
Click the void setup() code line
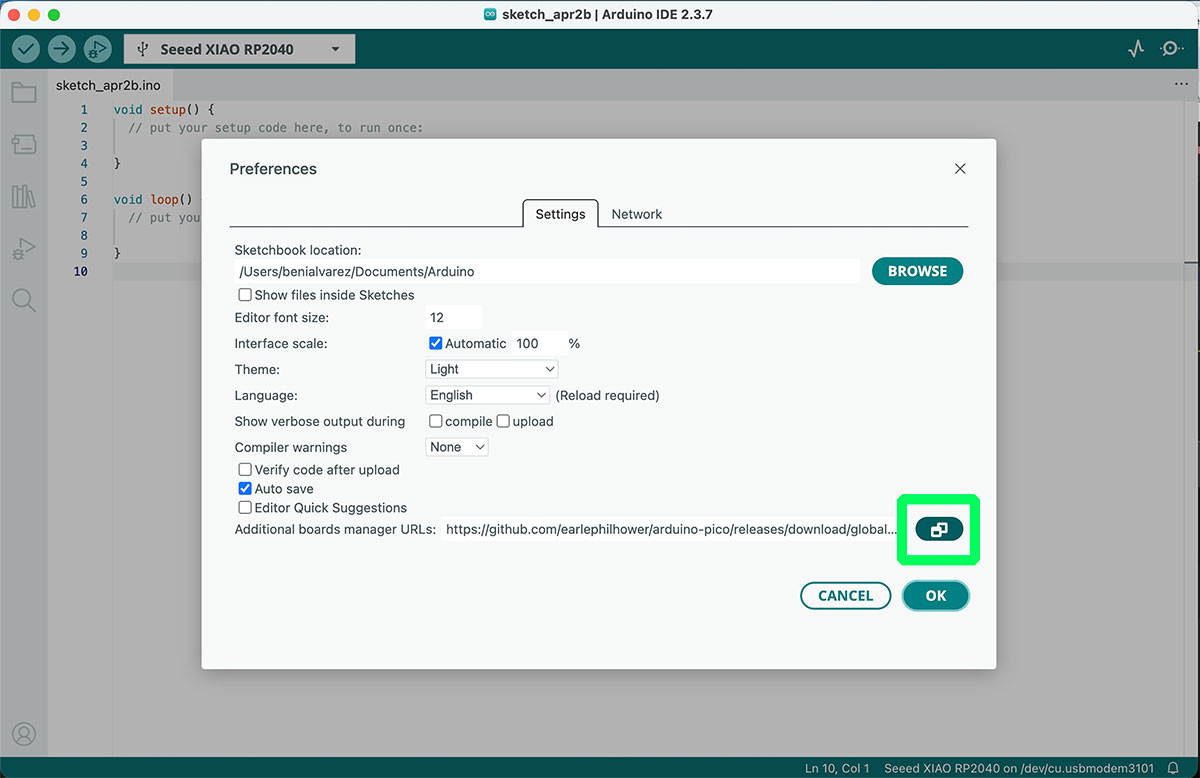pos(164,109)
